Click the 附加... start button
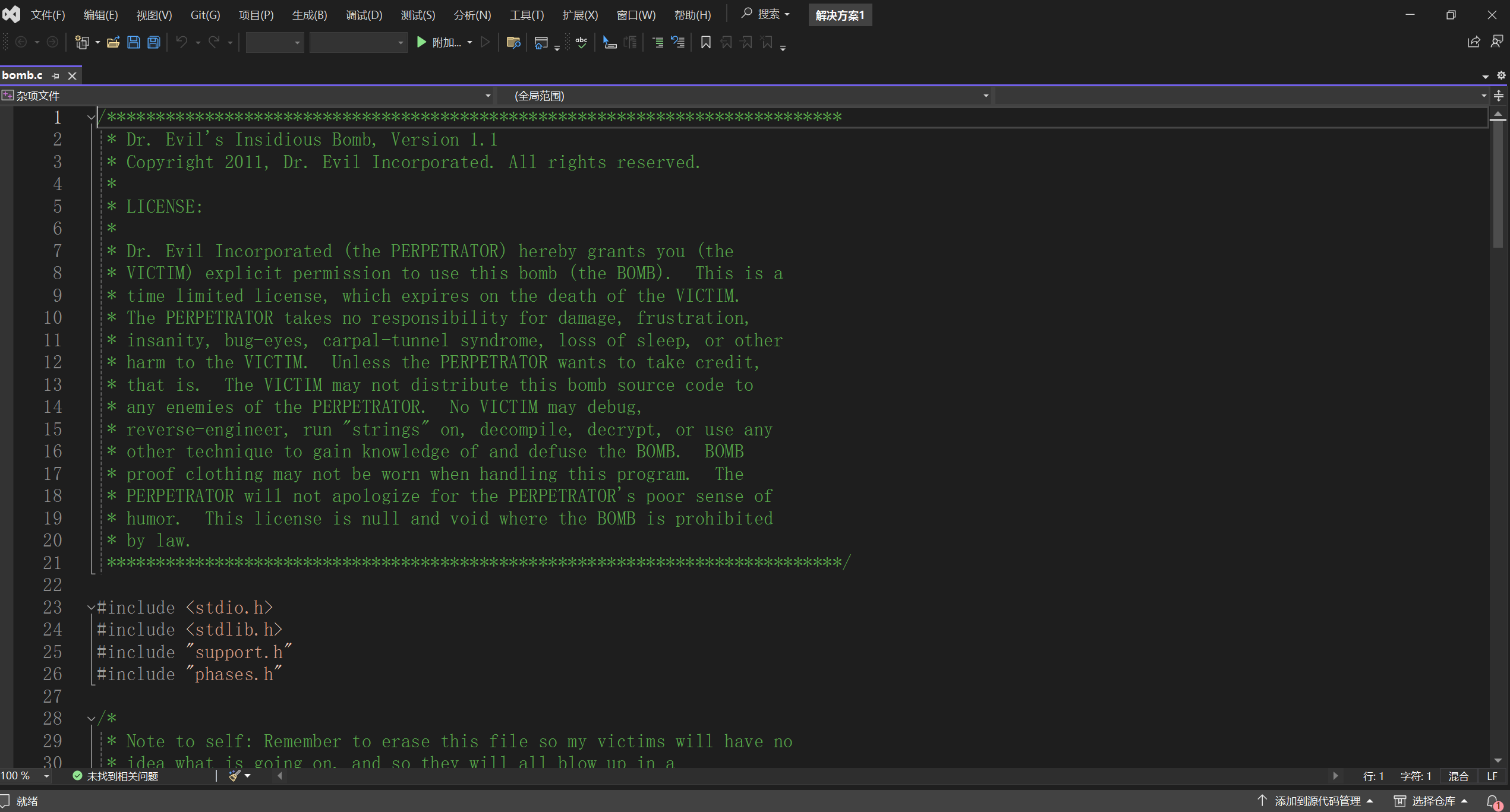The width and height of the screenshot is (1510, 812). click(439, 42)
